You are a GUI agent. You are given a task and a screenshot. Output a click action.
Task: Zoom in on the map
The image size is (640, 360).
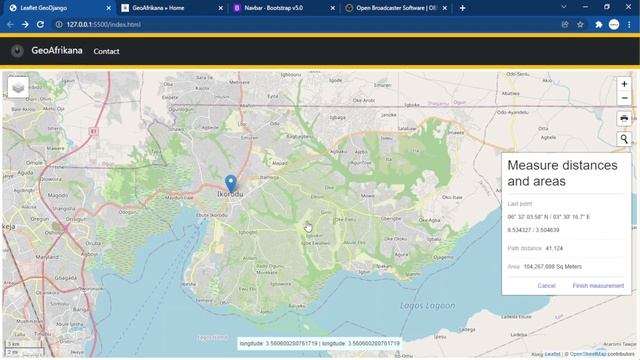pyautogui.click(x=624, y=84)
